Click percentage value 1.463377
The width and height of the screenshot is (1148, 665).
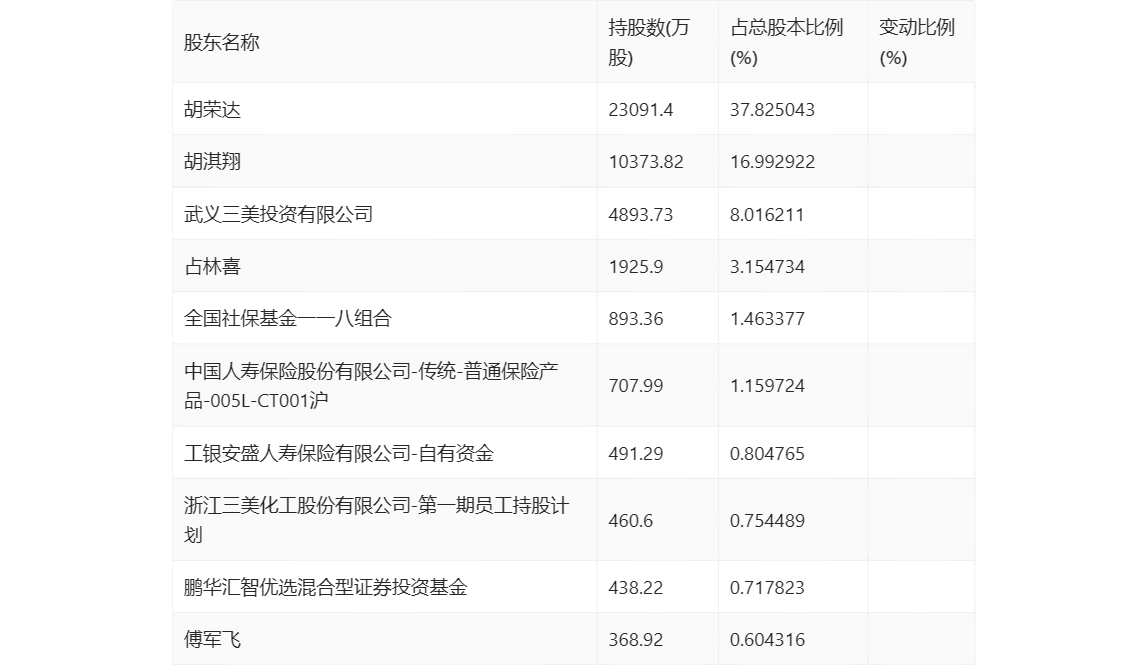click(x=767, y=319)
